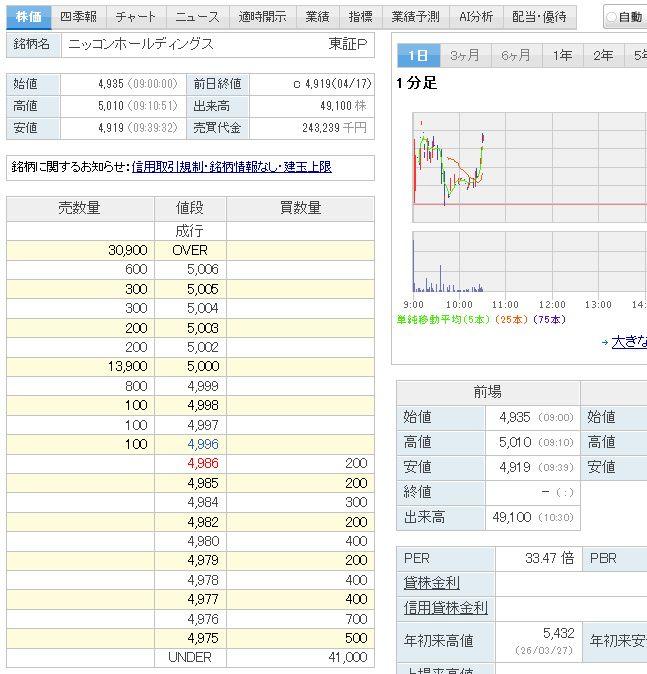Click the 4,998 ask price

202,405
